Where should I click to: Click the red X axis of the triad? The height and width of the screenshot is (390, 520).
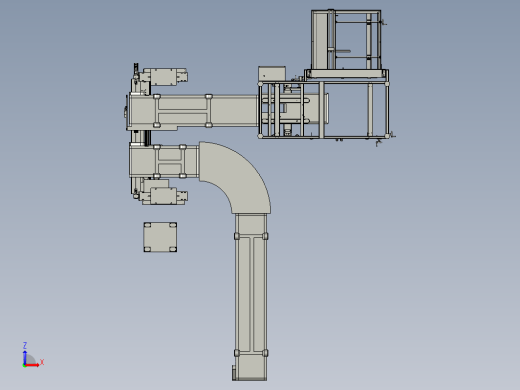(32, 365)
